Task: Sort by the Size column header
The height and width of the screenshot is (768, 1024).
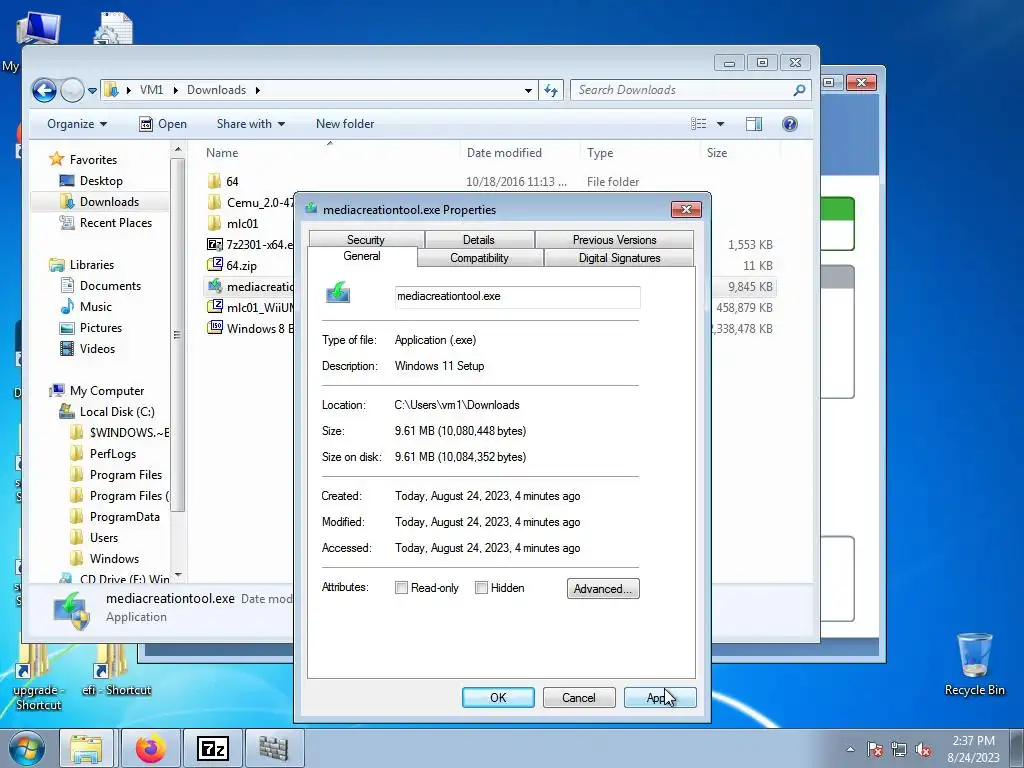Action: (716, 153)
